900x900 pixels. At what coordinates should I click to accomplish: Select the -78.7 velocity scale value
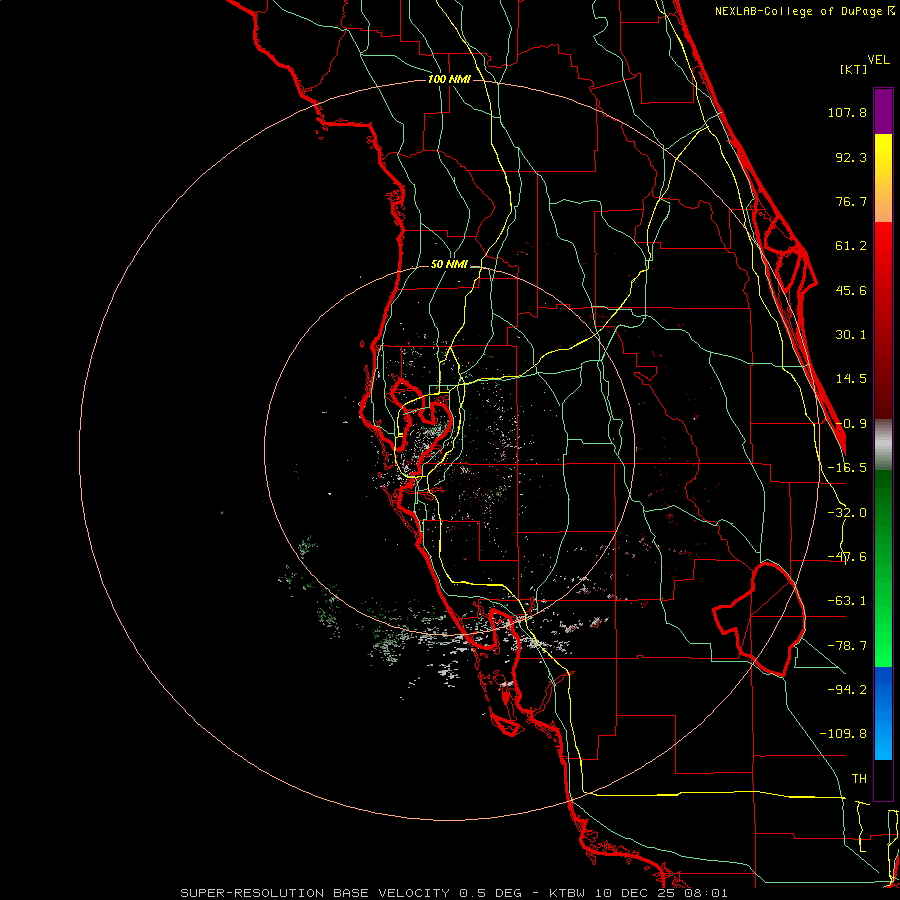pyautogui.click(x=847, y=646)
